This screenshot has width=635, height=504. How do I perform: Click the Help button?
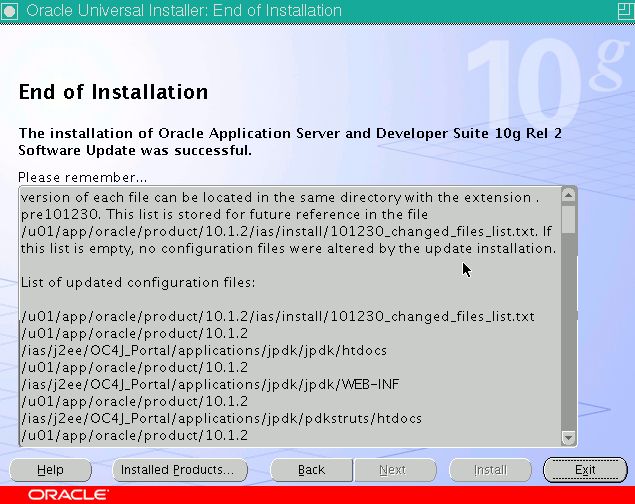pyautogui.click(x=51, y=470)
